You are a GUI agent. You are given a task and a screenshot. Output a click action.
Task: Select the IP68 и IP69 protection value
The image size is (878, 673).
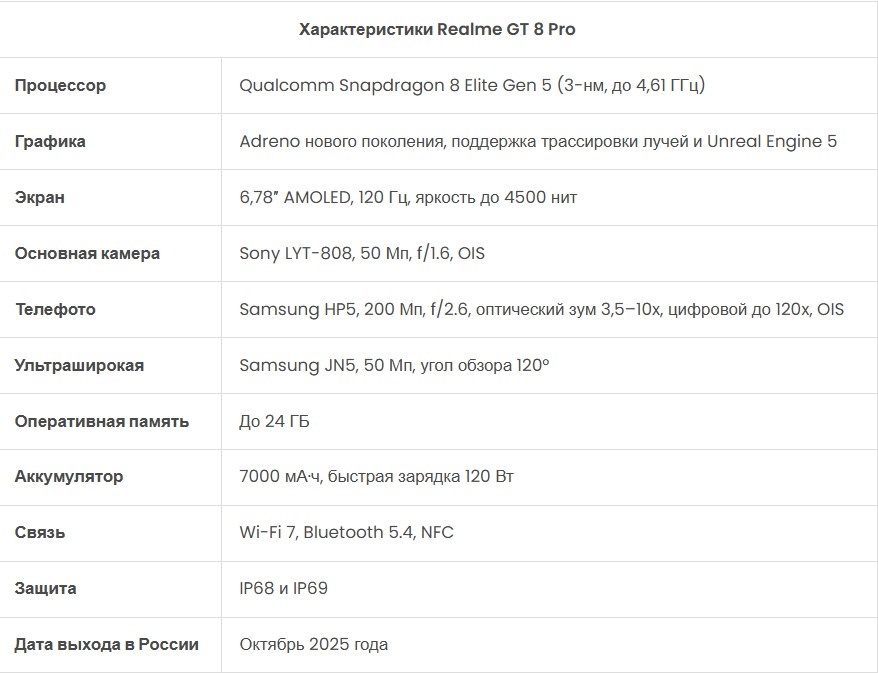pos(283,588)
